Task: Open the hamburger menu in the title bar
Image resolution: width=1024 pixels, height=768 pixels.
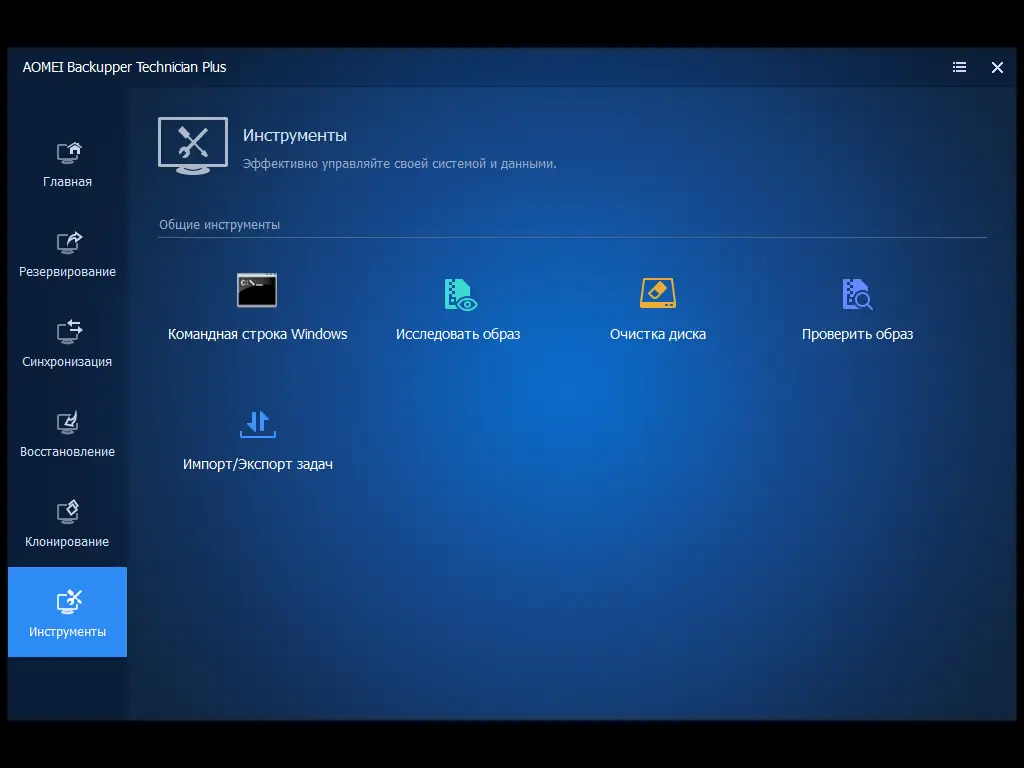Action: [x=959, y=67]
